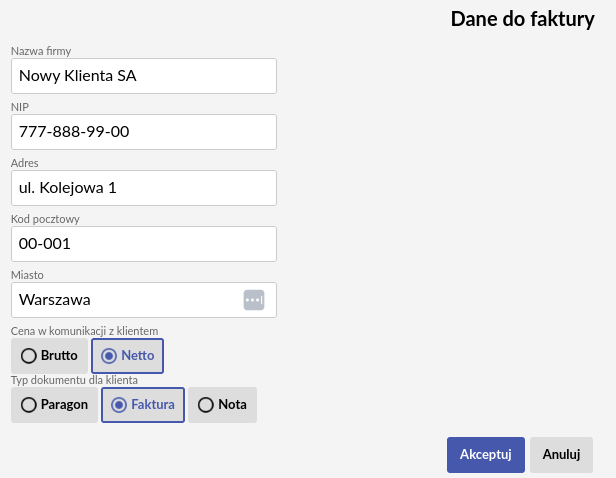Click the password-manager icon in Miasto field

tap(254, 300)
